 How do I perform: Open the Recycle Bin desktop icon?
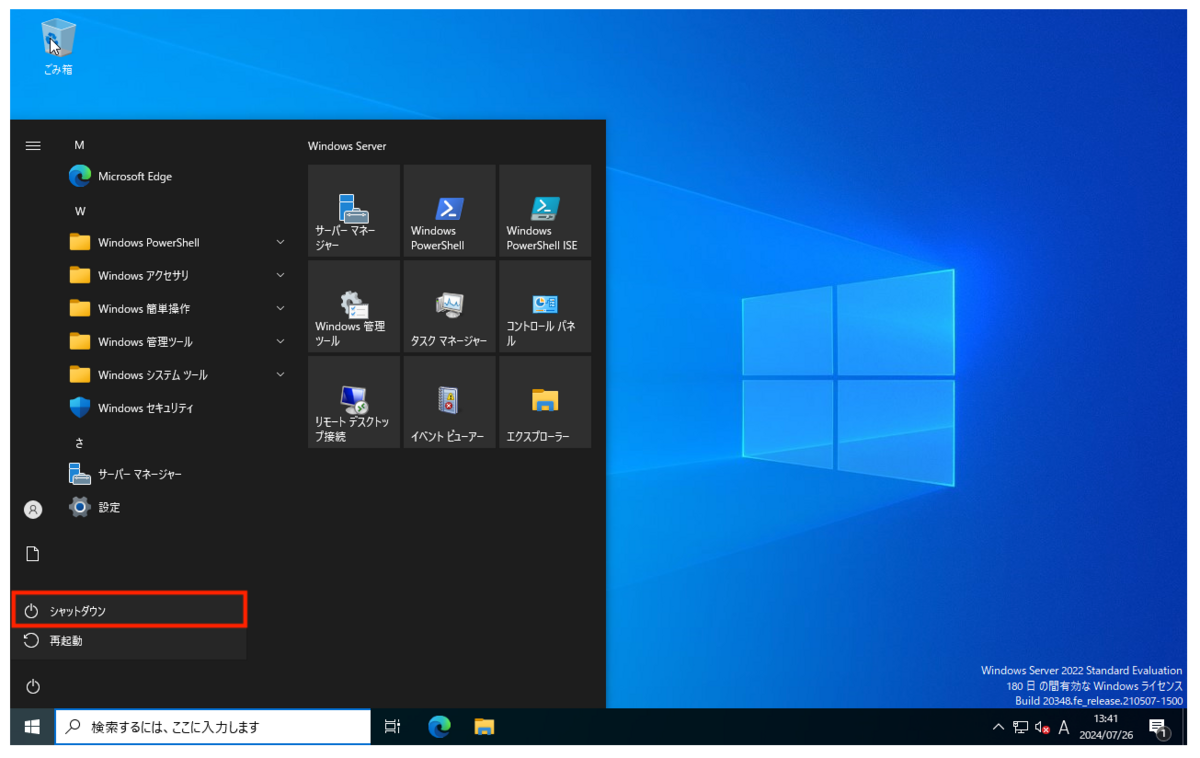(x=58, y=48)
